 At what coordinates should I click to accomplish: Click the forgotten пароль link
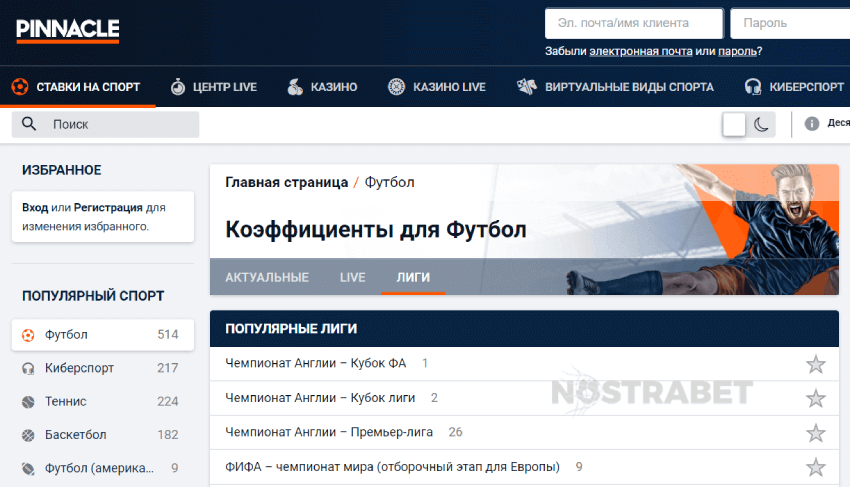coord(737,52)
